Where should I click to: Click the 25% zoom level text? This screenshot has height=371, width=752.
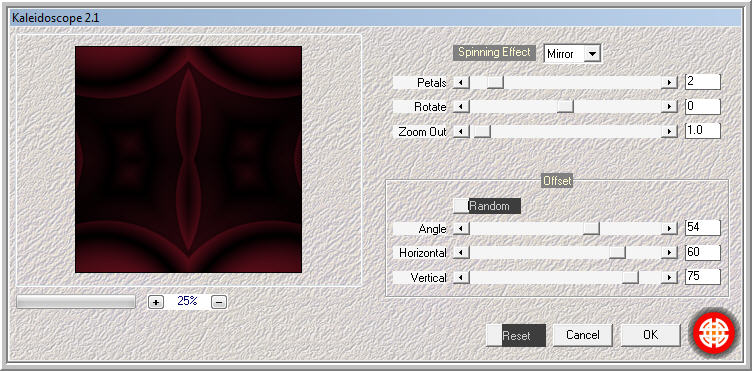pos(187,301)
